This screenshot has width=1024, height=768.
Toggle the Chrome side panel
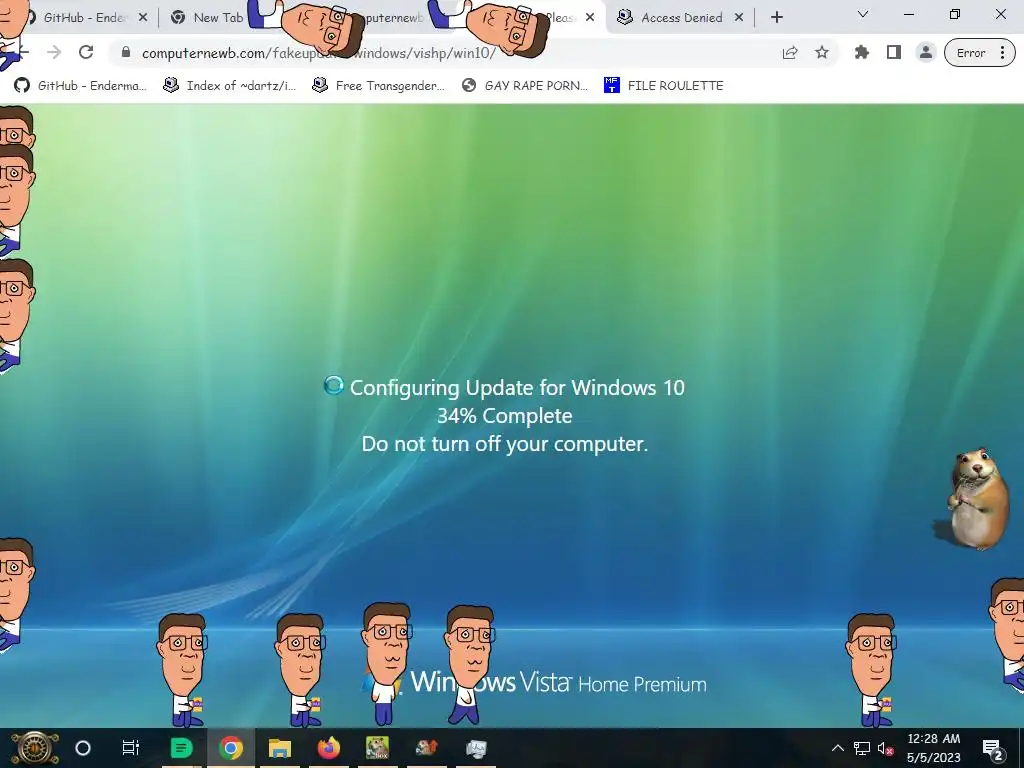point(894,53)
